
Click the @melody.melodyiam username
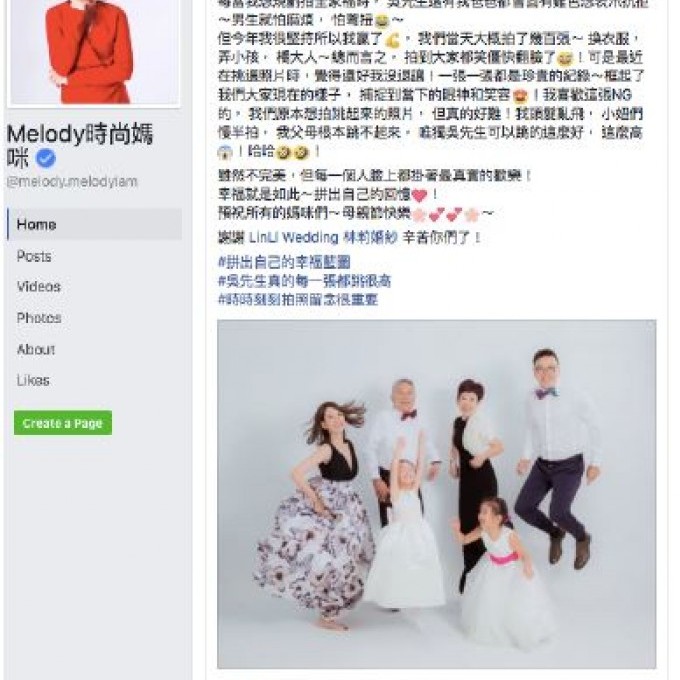(x=72, y=181)
